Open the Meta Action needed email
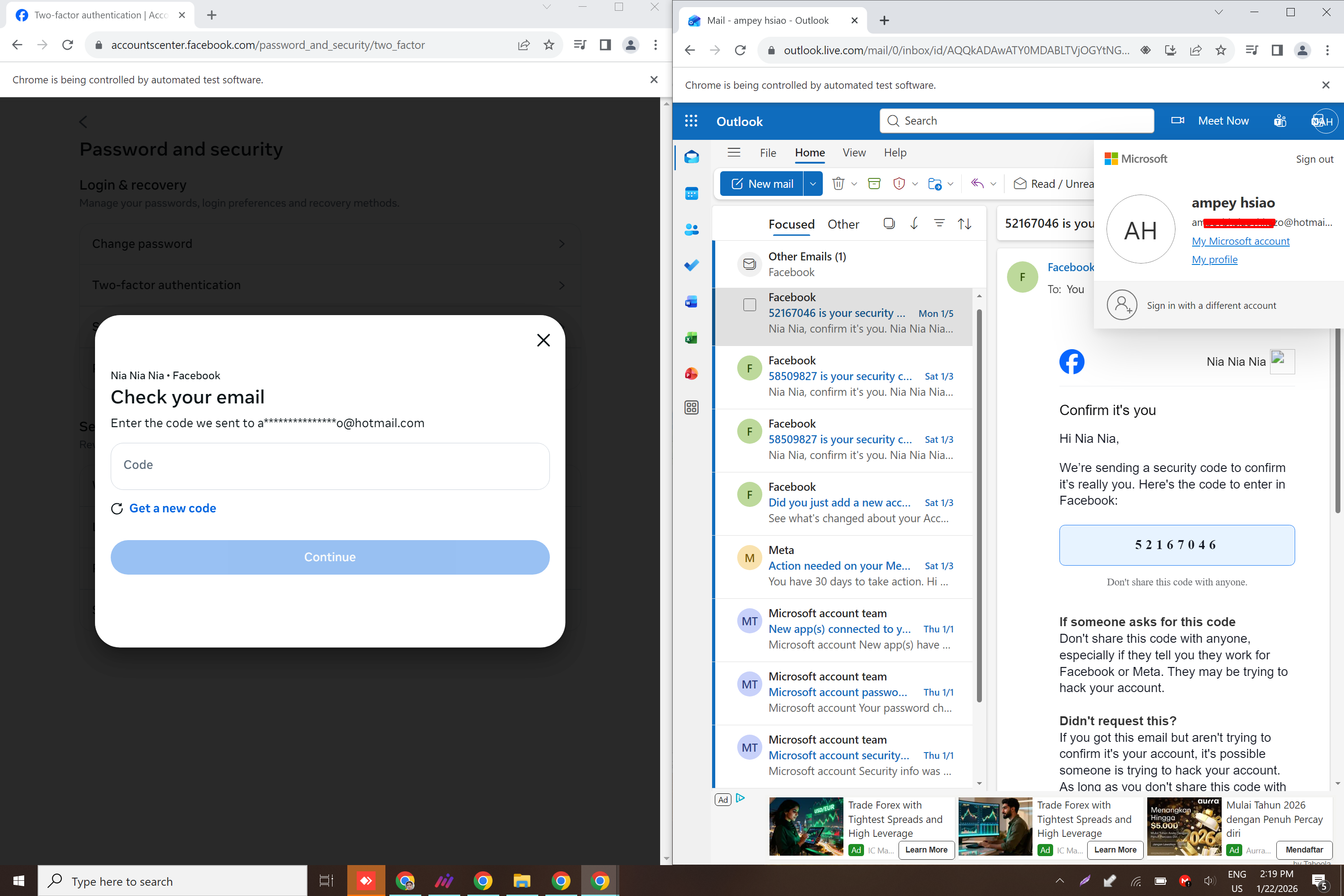This screenshot has width=1344, height=896. [844, 566]
